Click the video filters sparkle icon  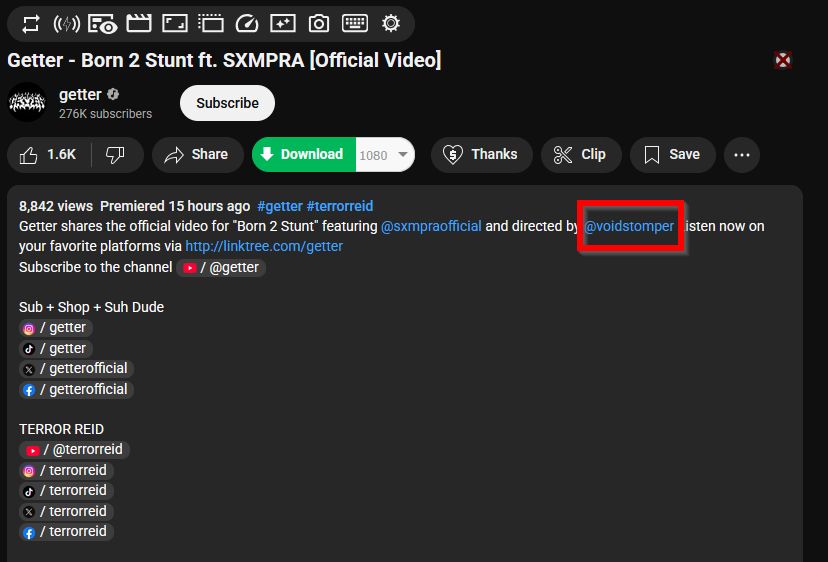(x=283, y=24)
